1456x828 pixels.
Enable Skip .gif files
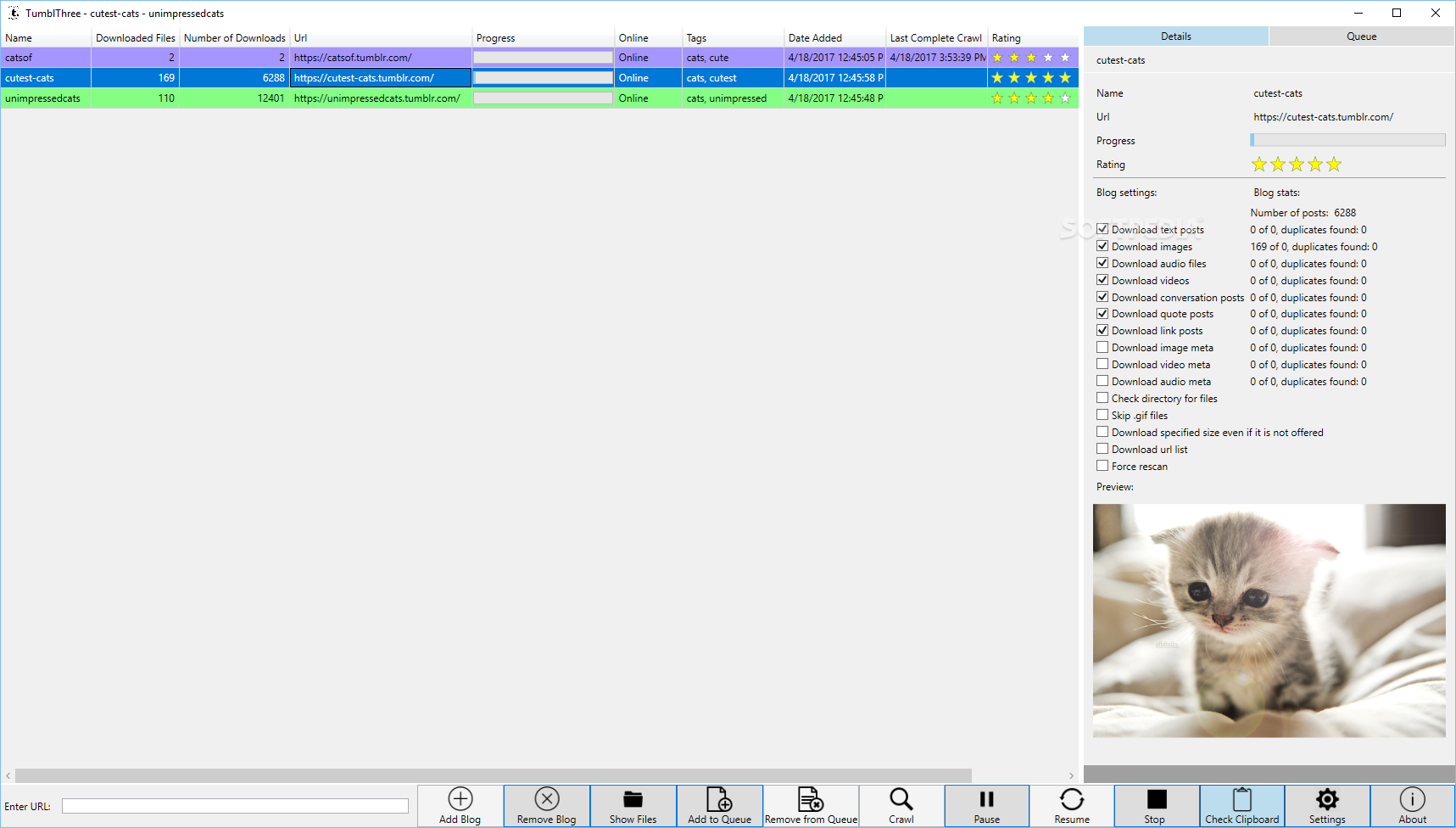(1102, 415)
